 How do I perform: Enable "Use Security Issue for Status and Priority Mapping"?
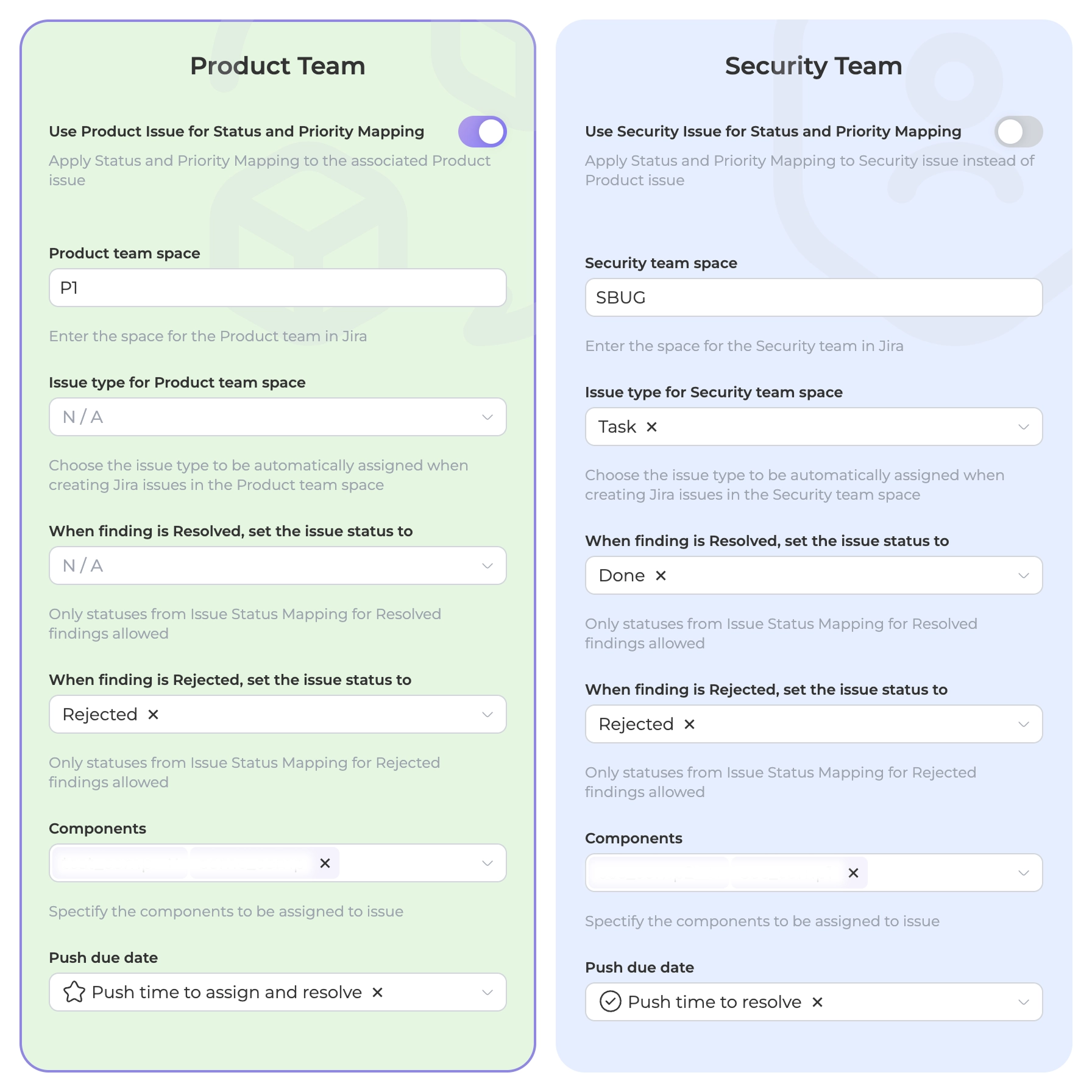click(x=1018, y=131)
